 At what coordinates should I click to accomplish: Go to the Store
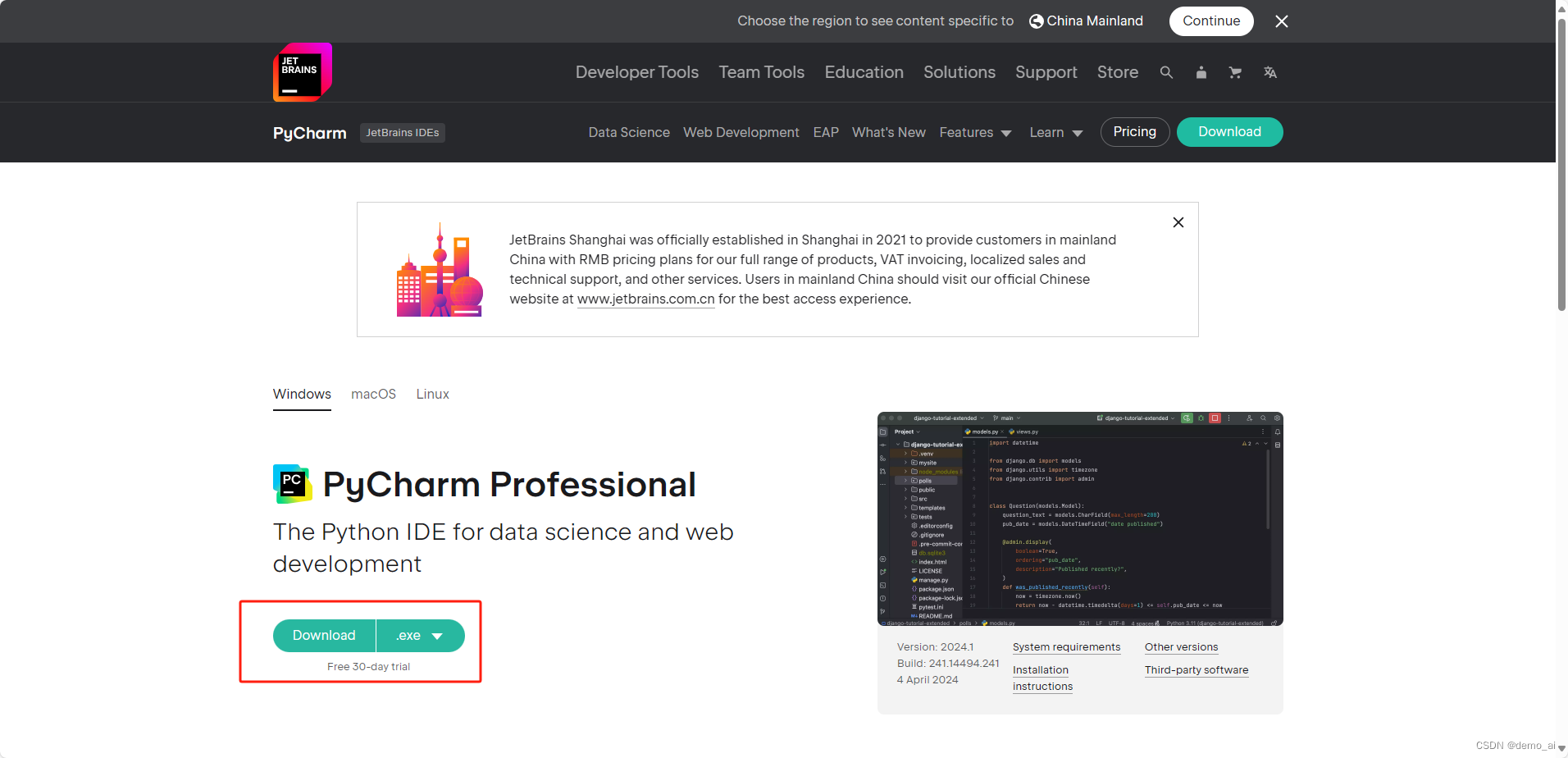click(1118, 72)
